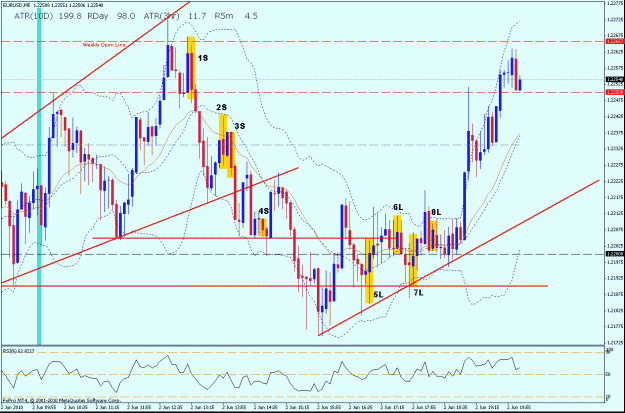Click the 98.0 RDay value
625x413 pixels.
pyautogui.click(x=126, y=16)
